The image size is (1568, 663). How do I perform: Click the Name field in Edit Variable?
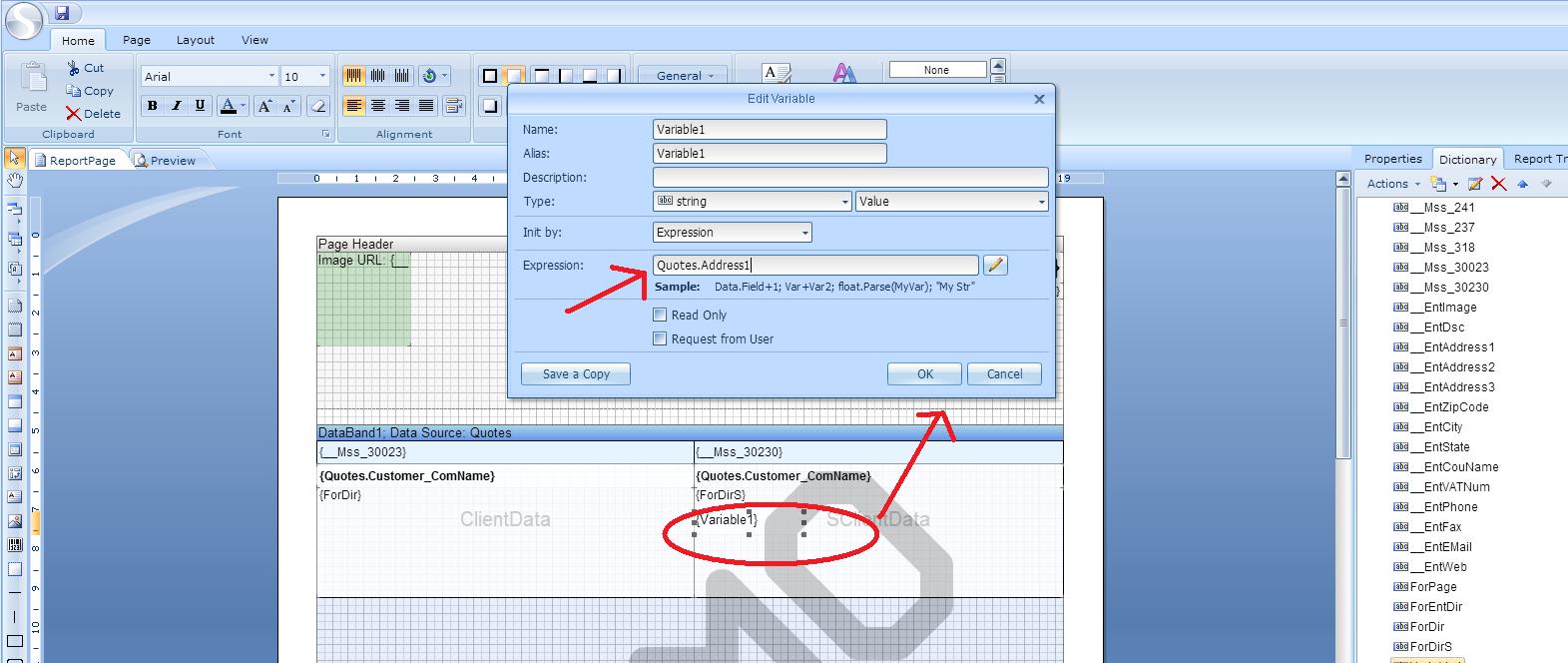click(x=770, y=129)
